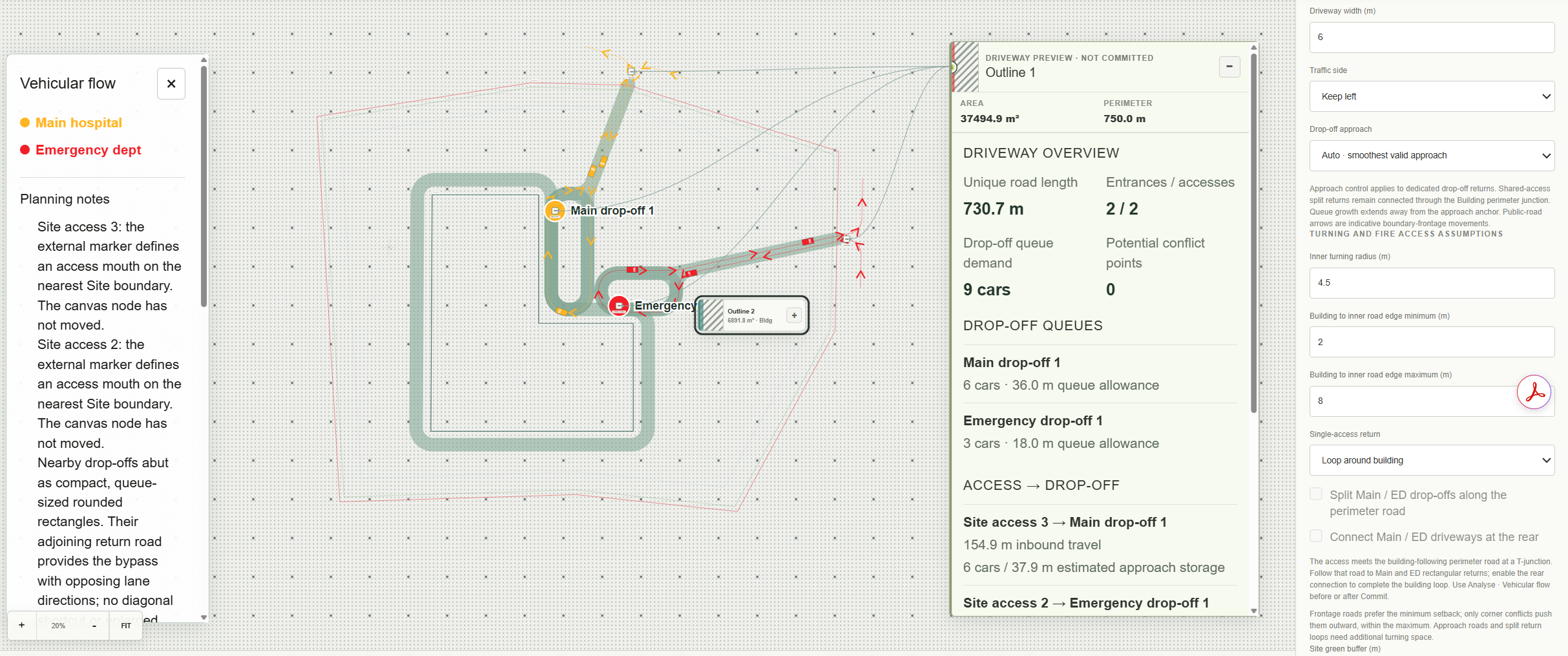Focus Building to inner road edge minimum field
Viewport: 1568px width, 656px height.
(x=1432, y=342)
